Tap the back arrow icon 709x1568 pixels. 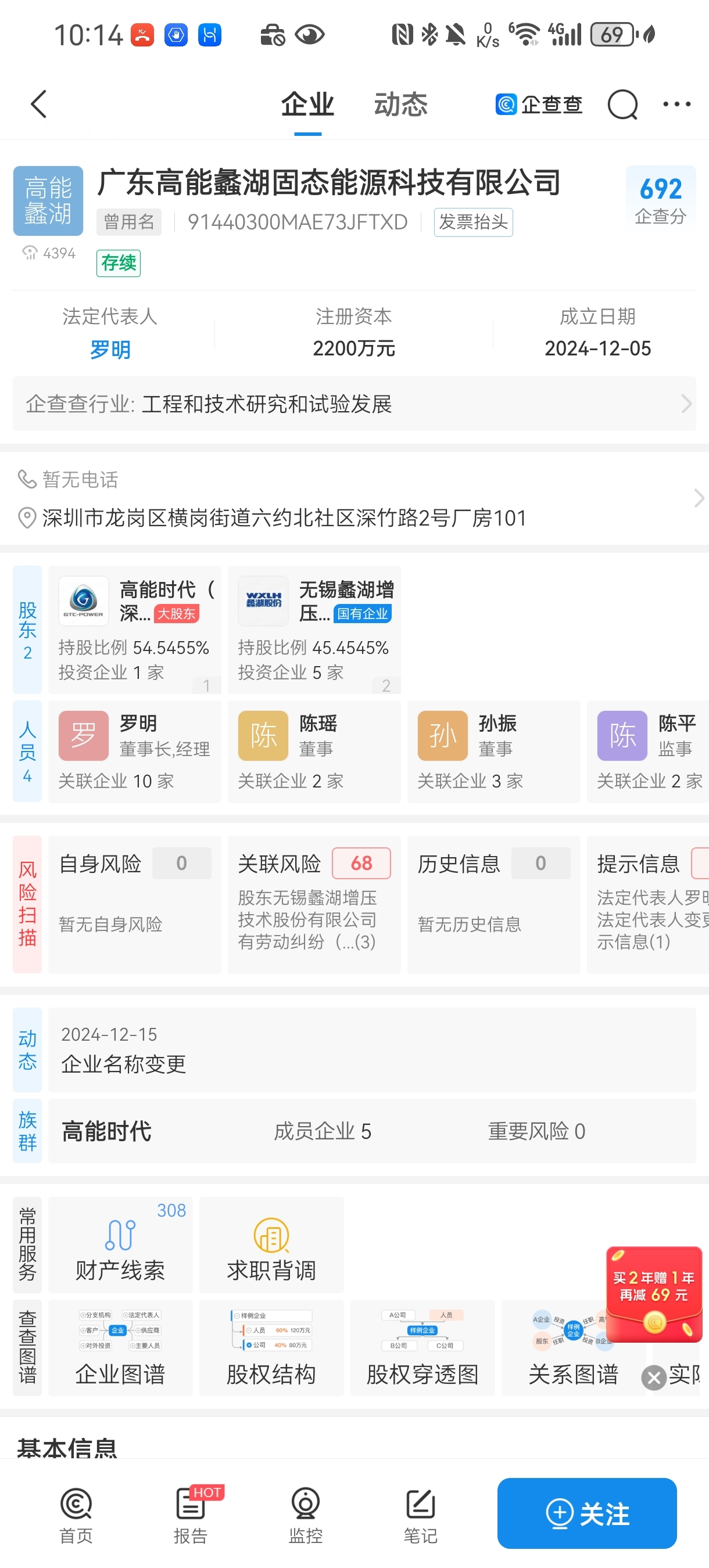38,104
